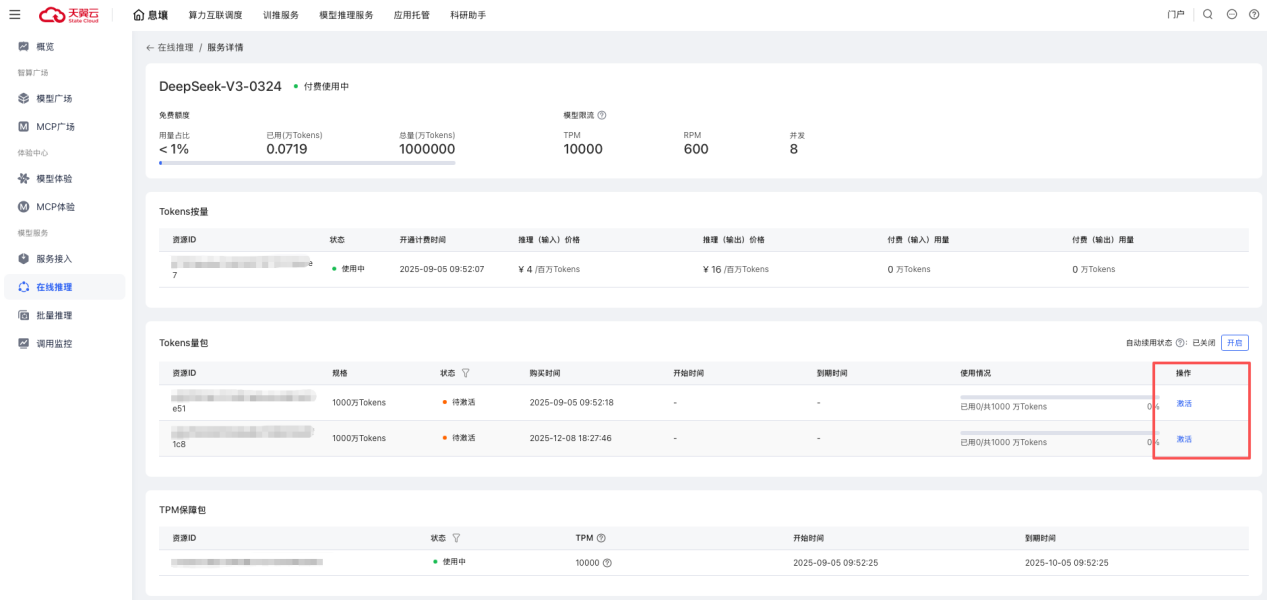The height and width of the screenshot is (600, 1267).
Task: Click the help icon in TPM column header
Action: point(601,538)
